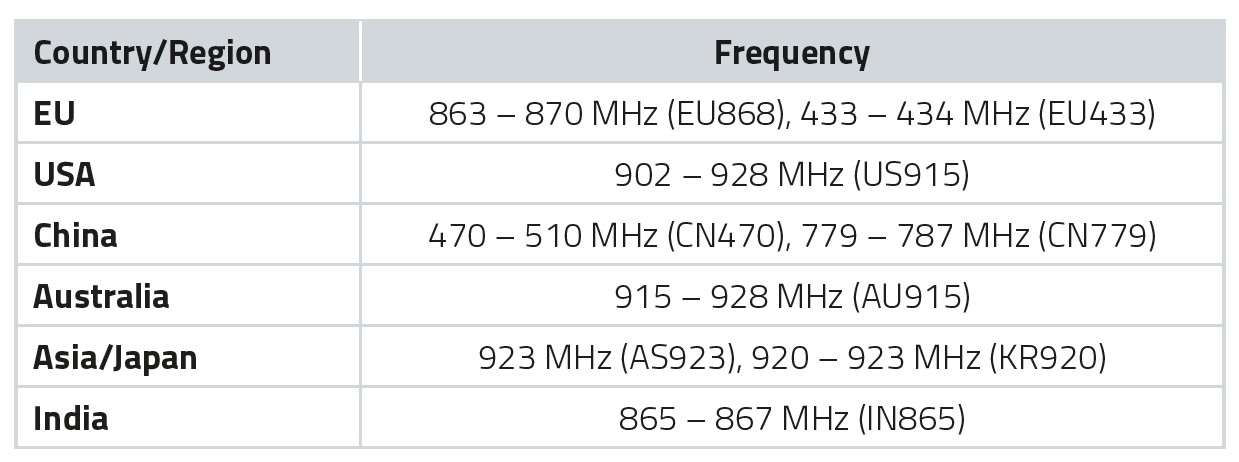Select the Country/Region column header
The height and width of the screenshot is (462, 1239).
(152, 53)
